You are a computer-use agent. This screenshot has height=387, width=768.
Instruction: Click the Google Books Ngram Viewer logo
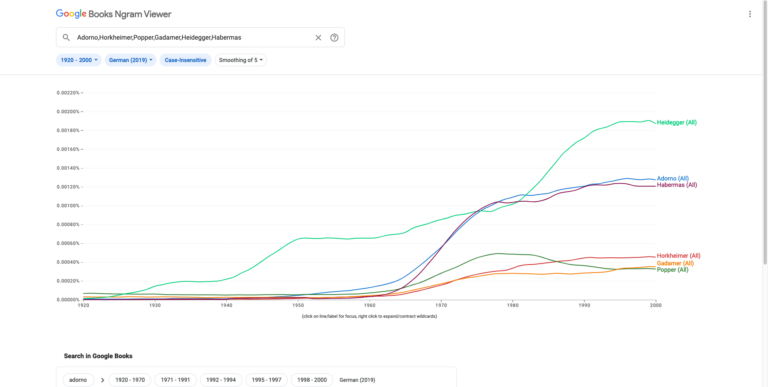pyautogui.click(x=114, y=14)
